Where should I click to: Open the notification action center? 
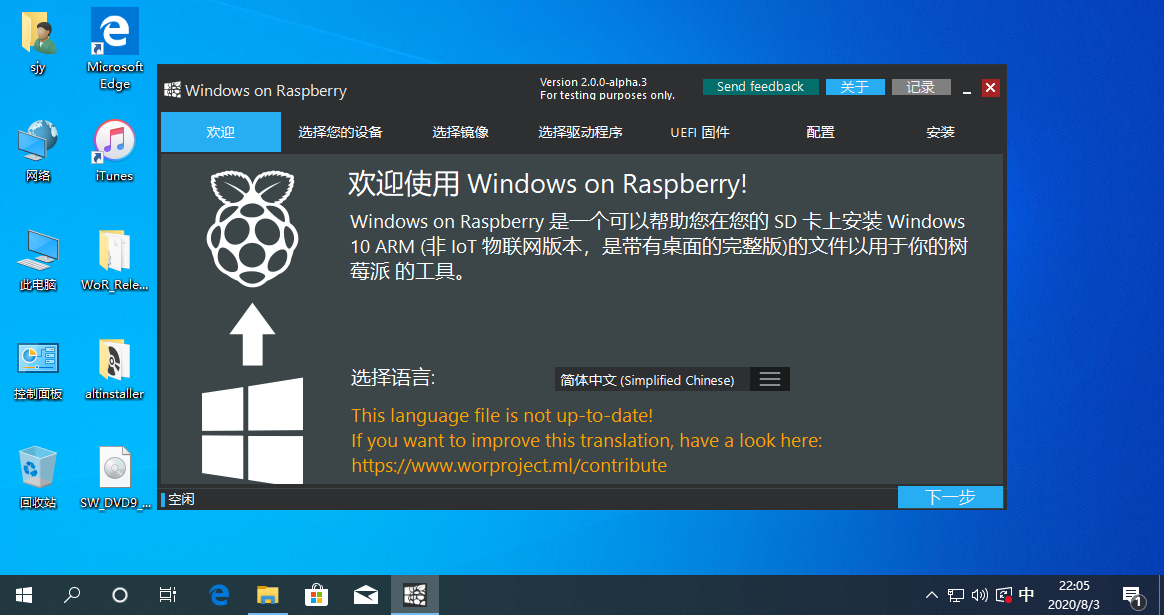[1132, 595]
